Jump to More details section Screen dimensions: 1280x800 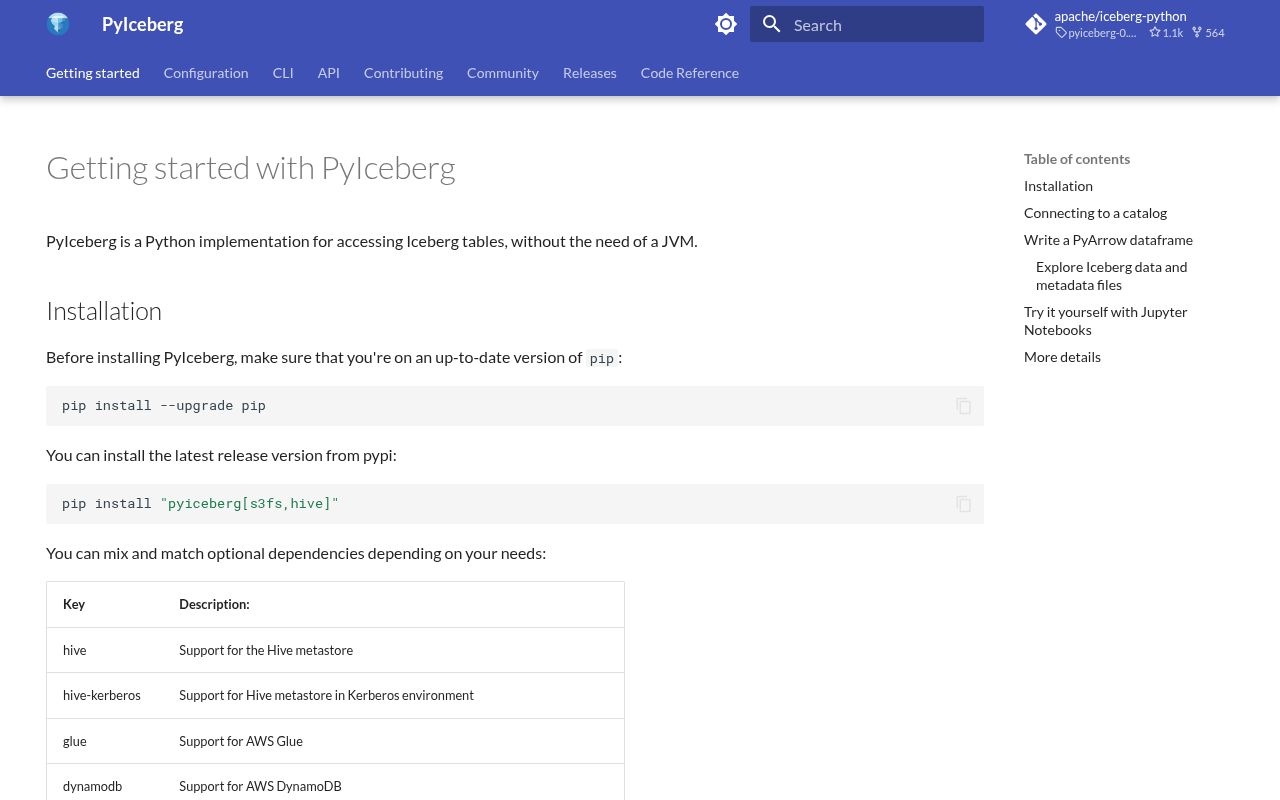(x=1062, y=357)
